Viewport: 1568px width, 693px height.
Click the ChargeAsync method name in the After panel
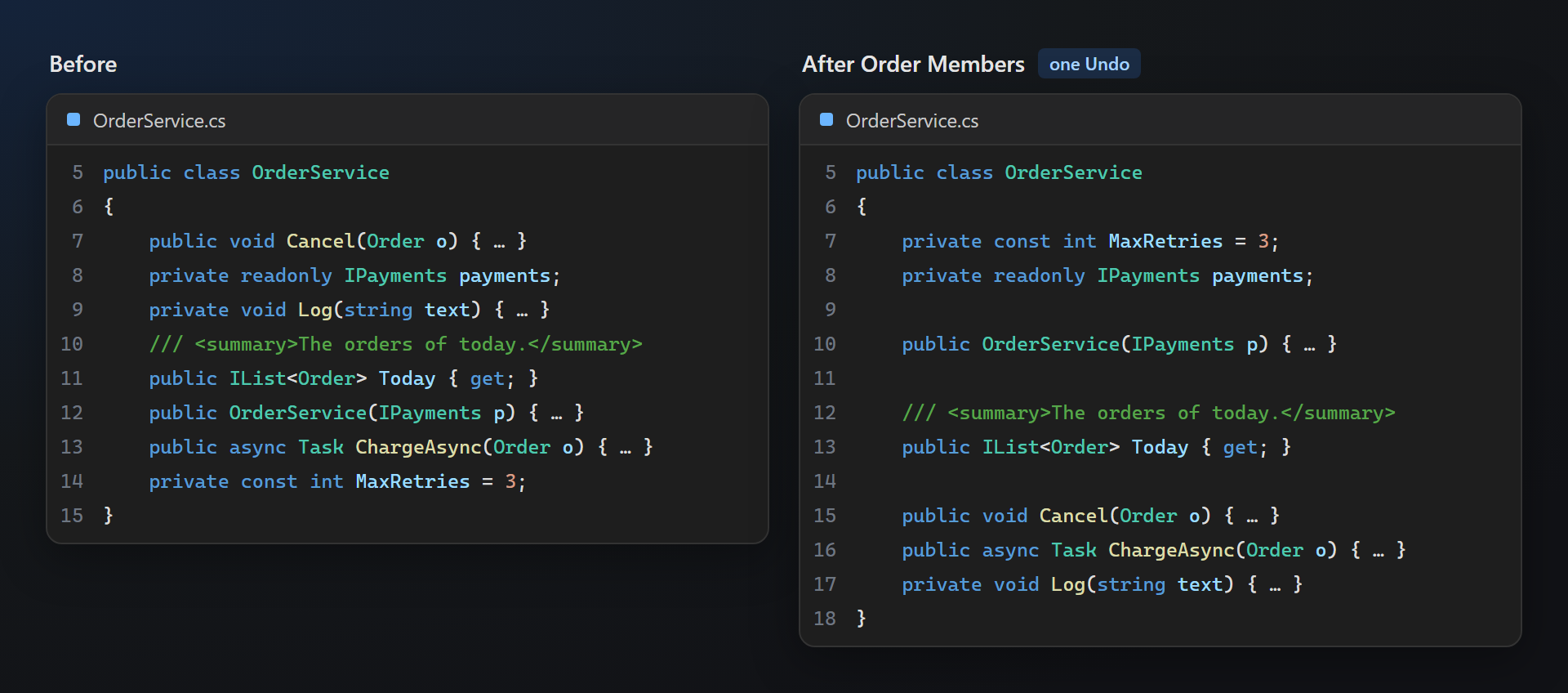click(1171, 551)
